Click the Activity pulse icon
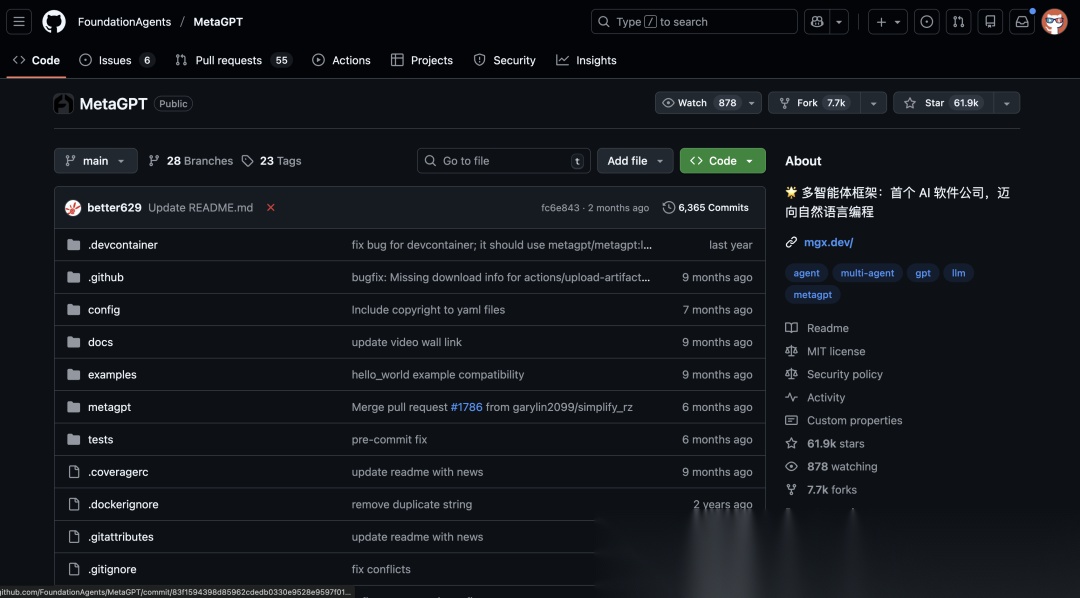 click(791, 398)
